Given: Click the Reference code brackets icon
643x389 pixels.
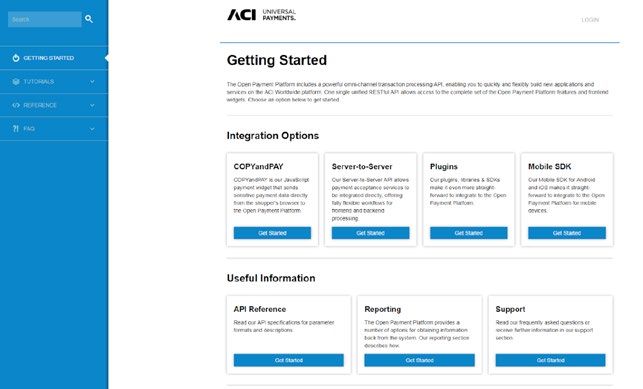Looking at the screenshot, I should pos(16,105).
